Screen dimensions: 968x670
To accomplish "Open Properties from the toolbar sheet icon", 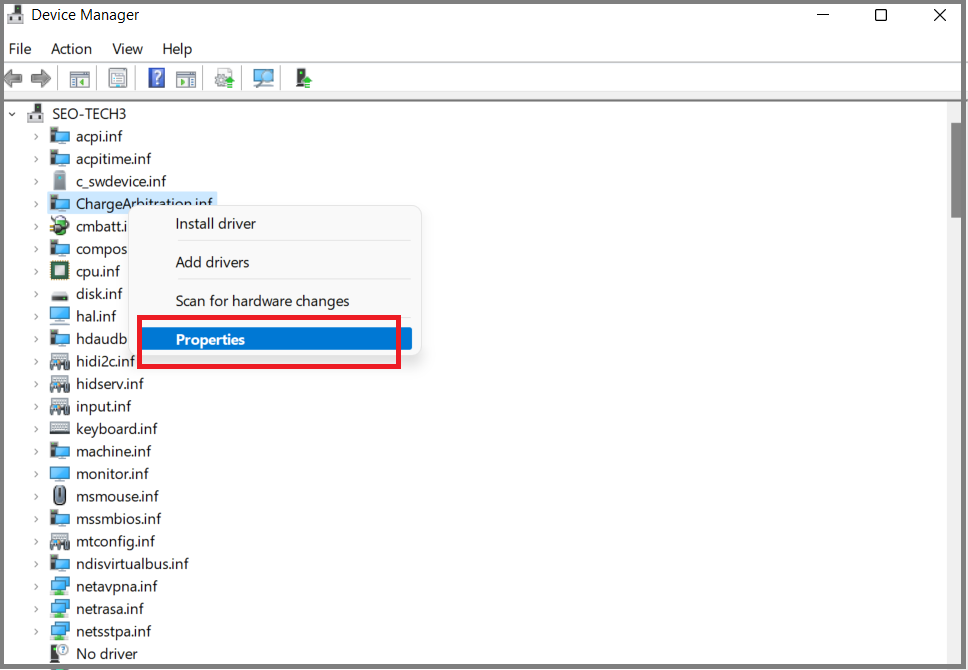I will 117,78.
